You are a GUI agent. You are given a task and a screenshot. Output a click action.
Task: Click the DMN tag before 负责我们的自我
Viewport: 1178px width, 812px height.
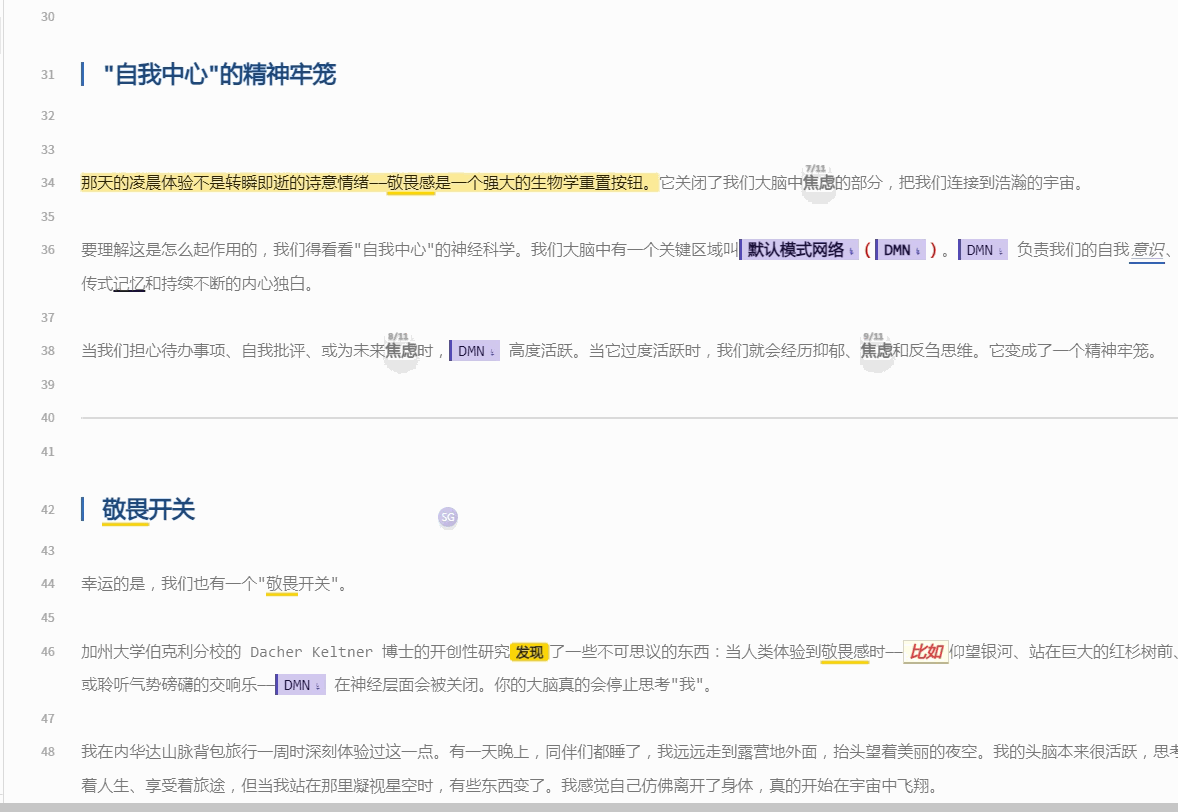click(x=983, y=250)
